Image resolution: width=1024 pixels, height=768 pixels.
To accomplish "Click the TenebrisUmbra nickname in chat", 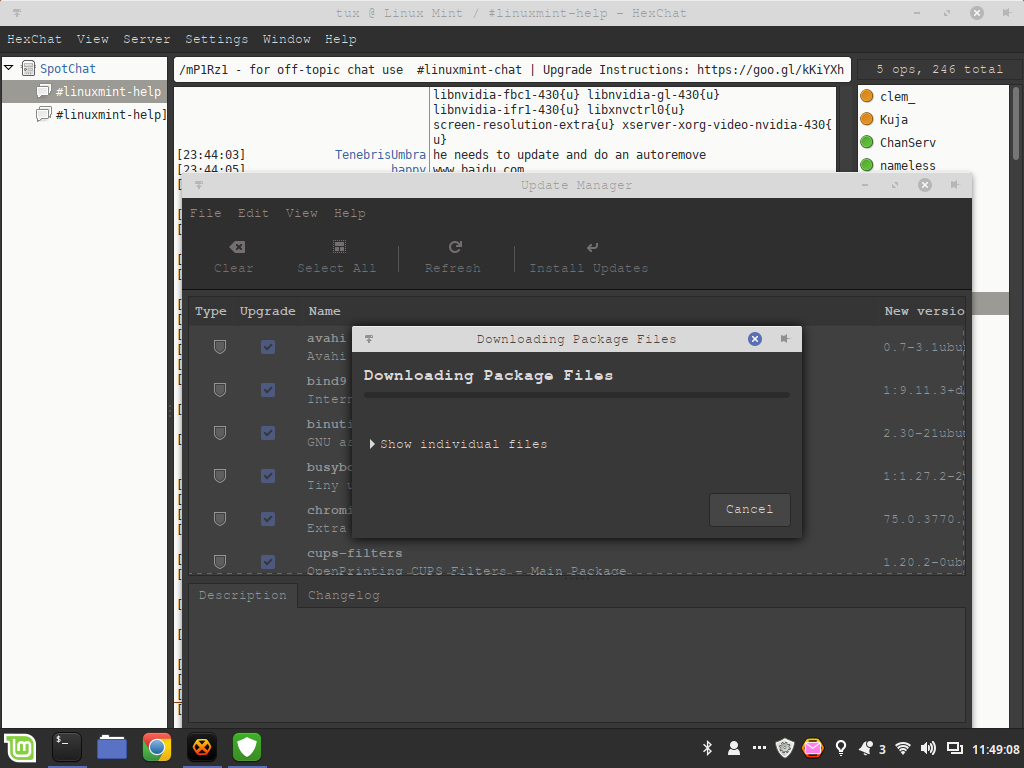I will 380,155.
